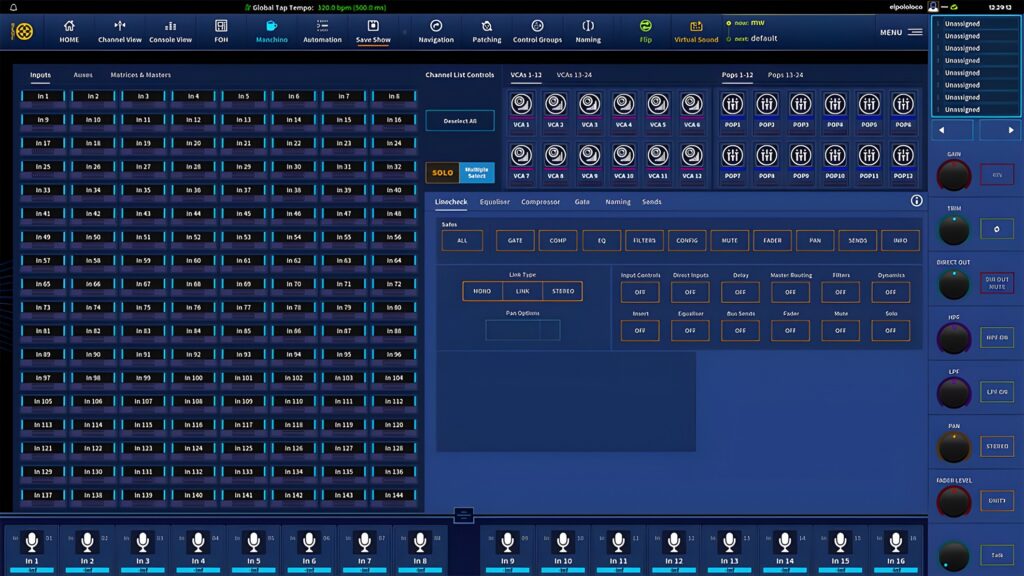Click the ALL safes button
This screenshot has width=1024, height=576.
[461, 240]
